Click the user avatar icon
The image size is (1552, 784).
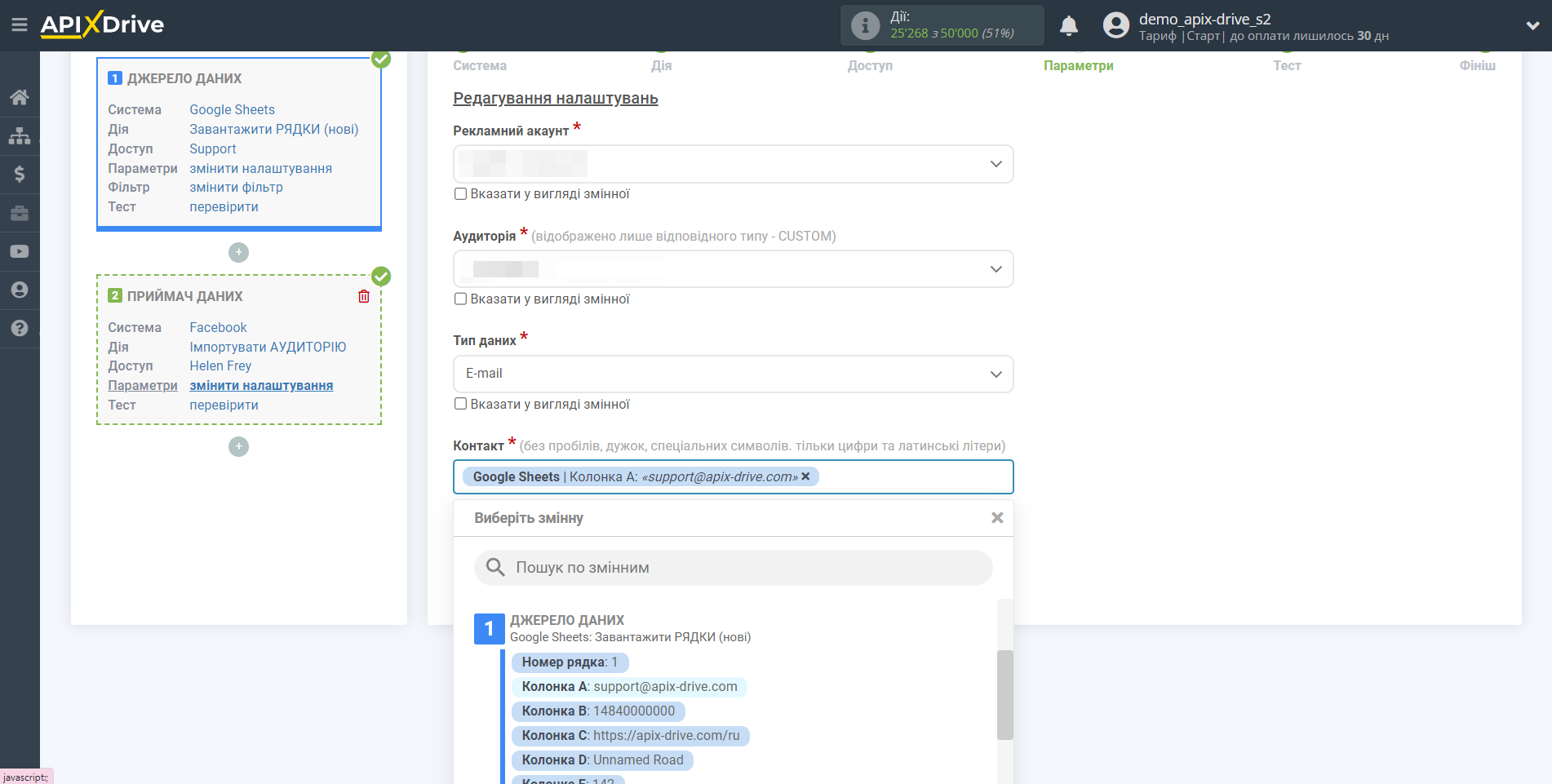tap(1115, 25)
